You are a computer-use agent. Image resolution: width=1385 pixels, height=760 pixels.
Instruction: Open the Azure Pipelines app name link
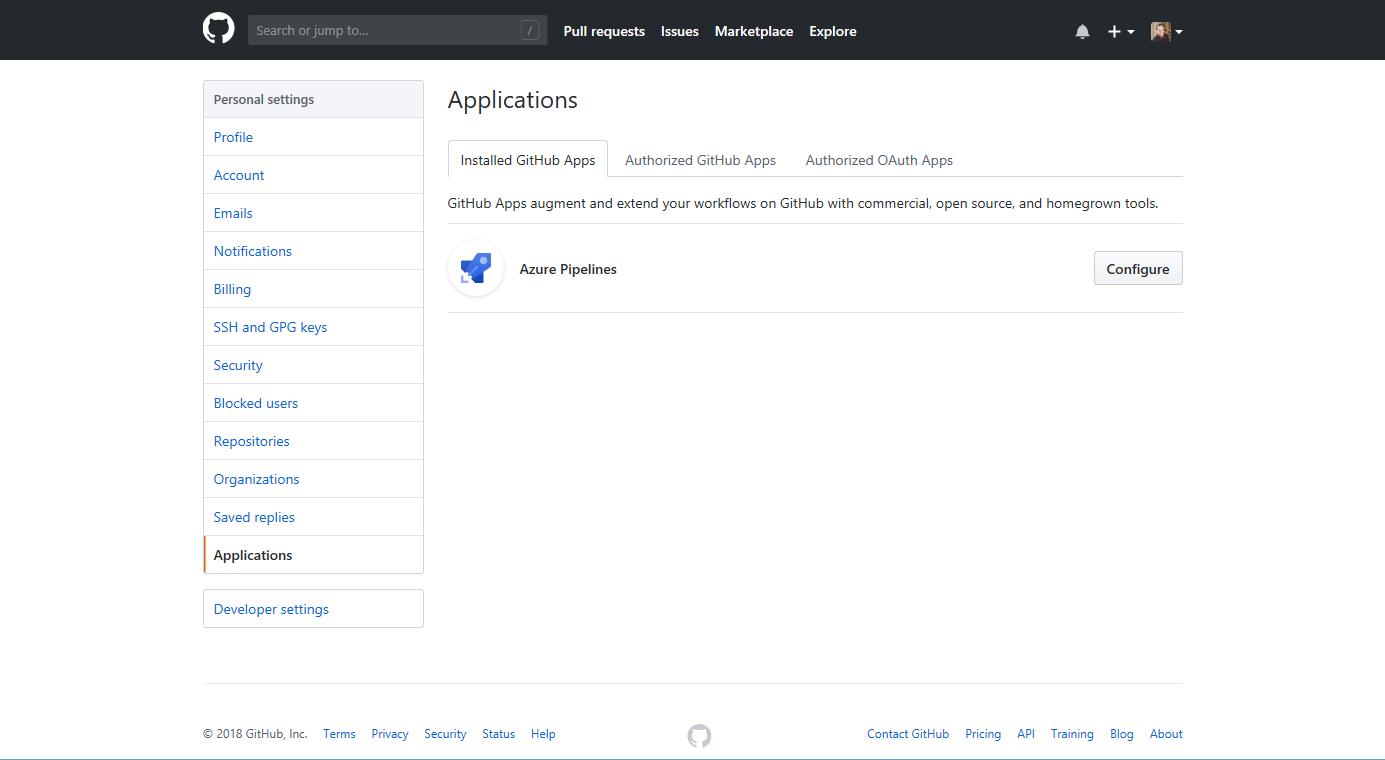[x=568, y=269]
